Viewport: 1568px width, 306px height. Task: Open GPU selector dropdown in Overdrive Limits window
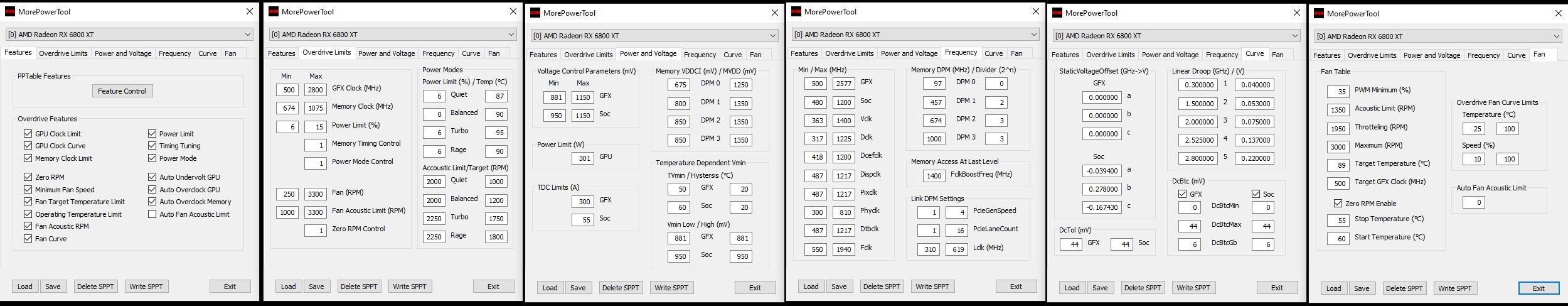pyautogui.click(x=393, y=35)
